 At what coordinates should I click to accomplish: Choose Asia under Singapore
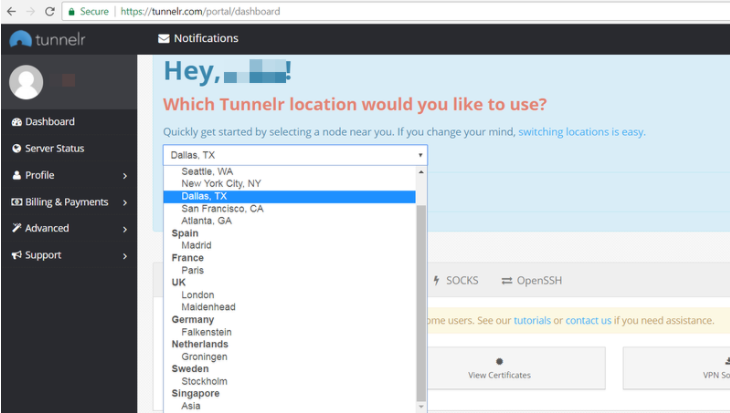click(x=290, y=406)
